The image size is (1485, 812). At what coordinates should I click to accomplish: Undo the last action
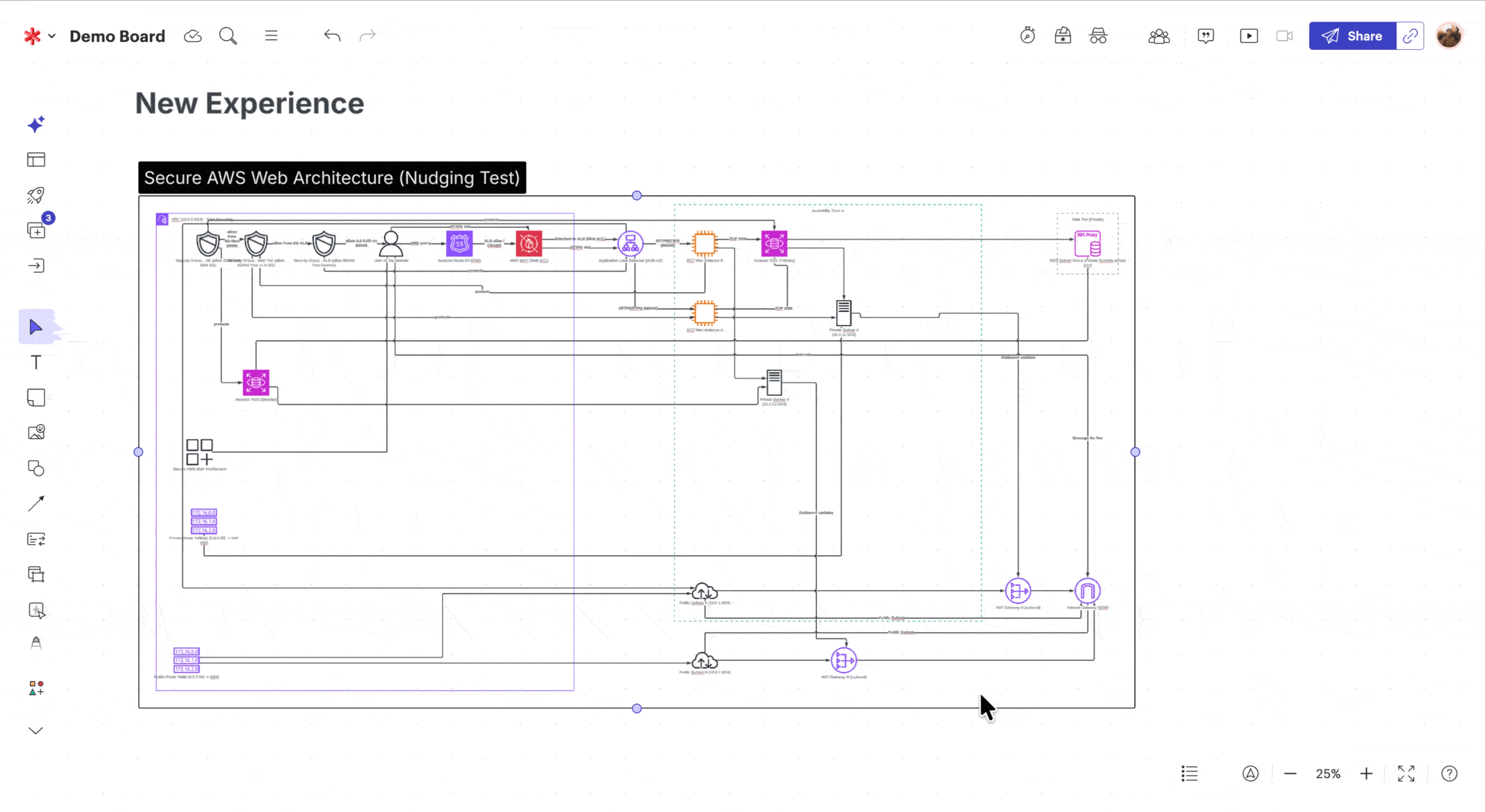(332, 36)
